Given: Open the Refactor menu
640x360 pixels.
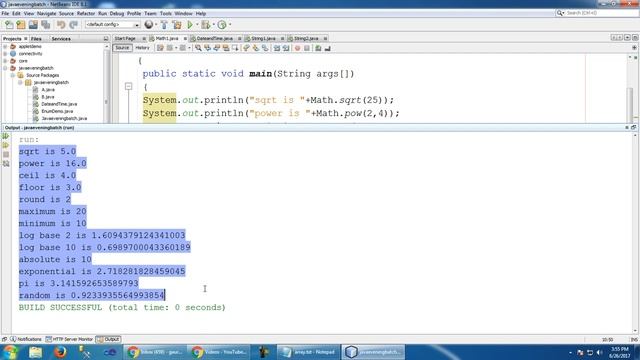Looking at the screenshot, I should 86,13.
